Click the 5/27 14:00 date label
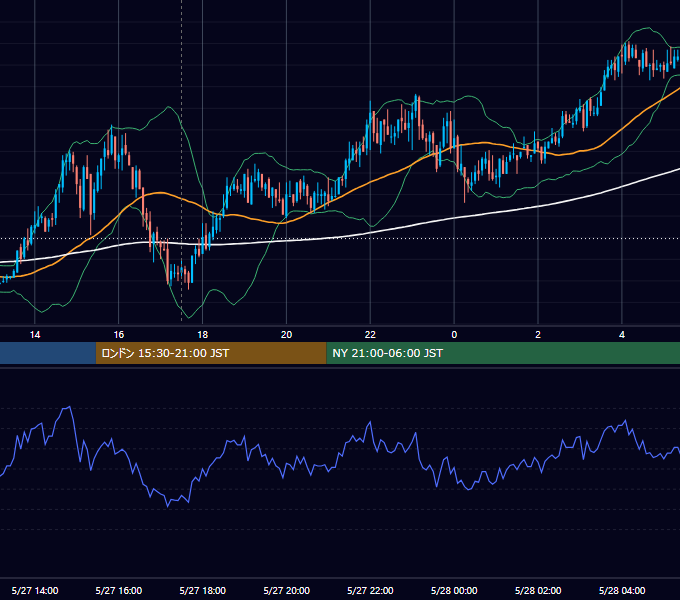 [x=35, y=590]
